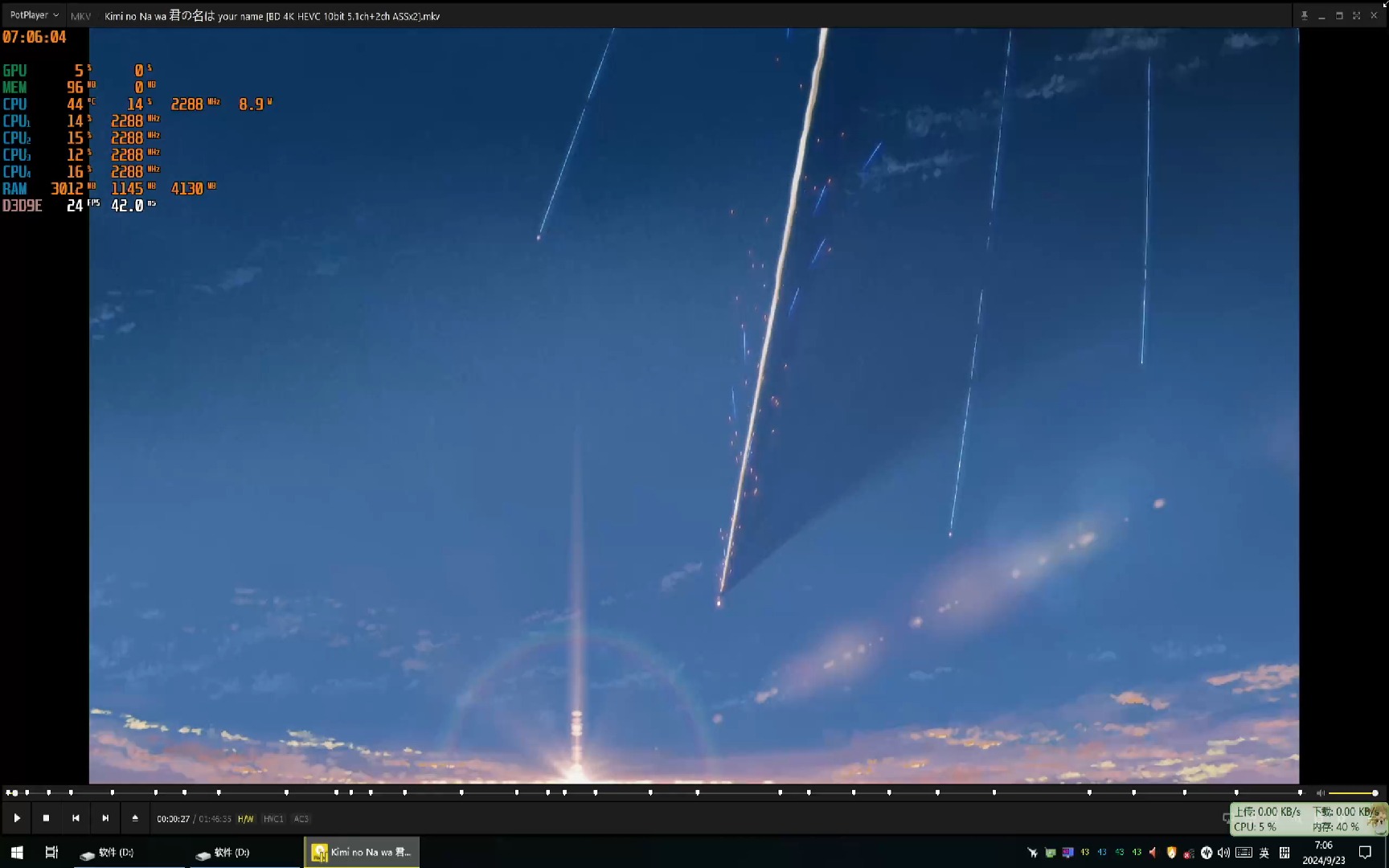Screen dimensions: 1389x868
Task: Click the video title text in title bar
Action: [272, 16]
